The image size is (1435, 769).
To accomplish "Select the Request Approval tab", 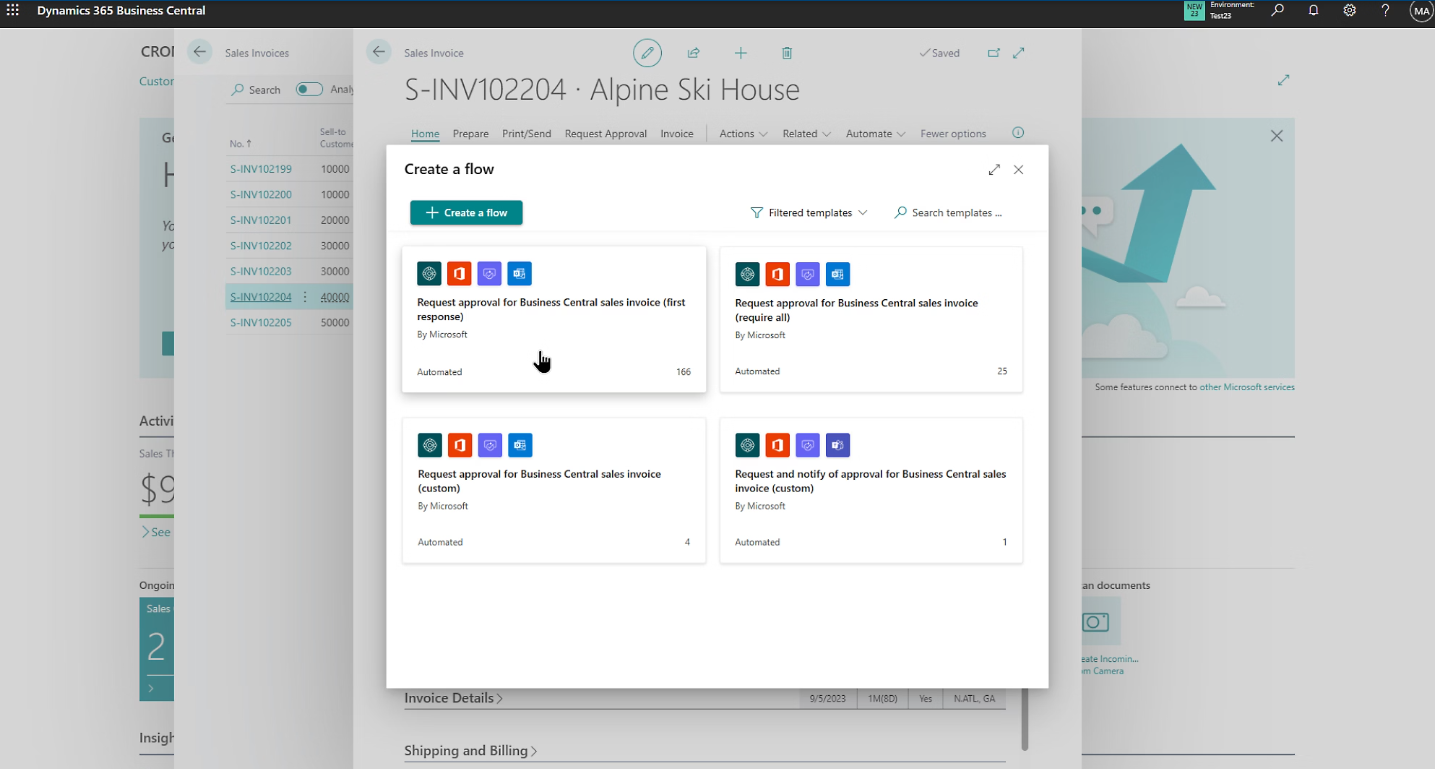I will click(605, 134).
